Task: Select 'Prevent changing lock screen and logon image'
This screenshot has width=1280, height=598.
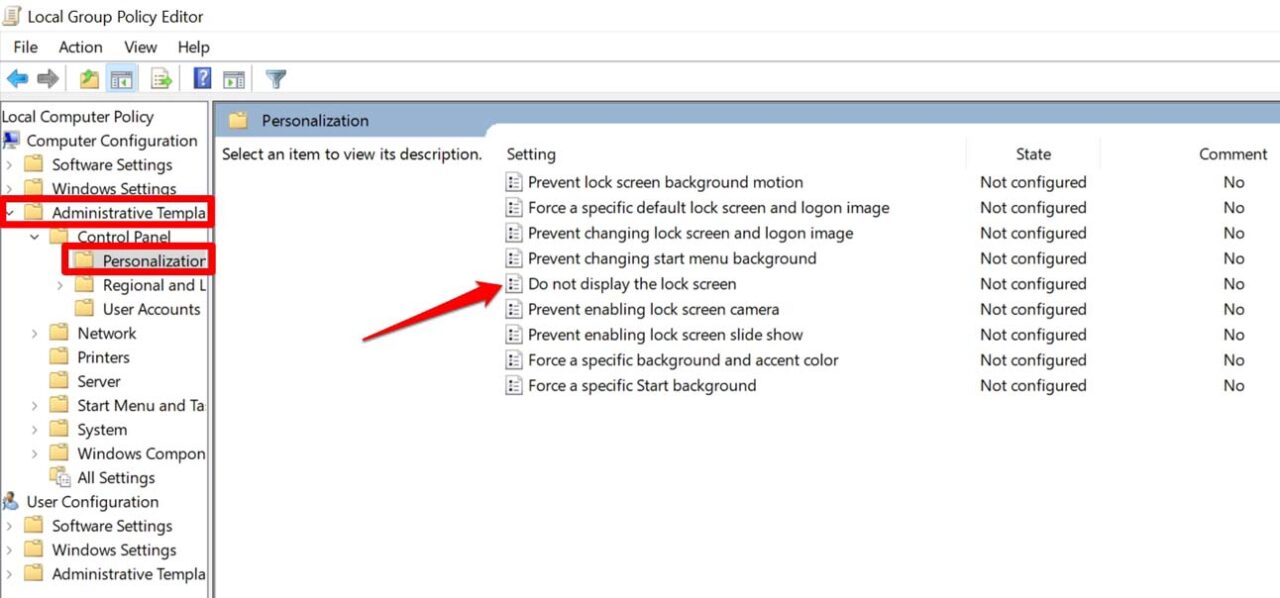Action: 690,233
